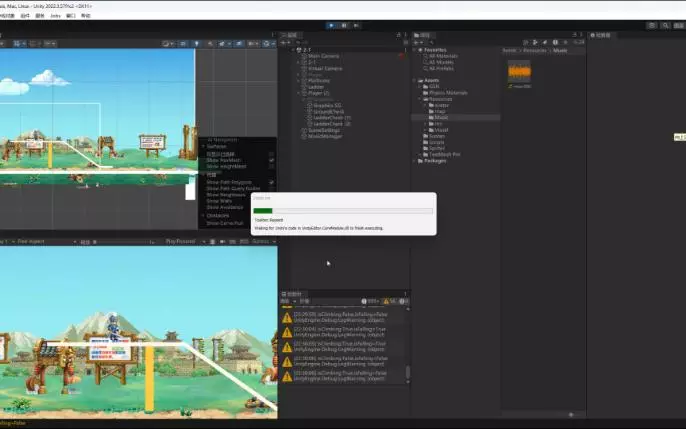Click Show Walls in AI Navigation overlay
The width and height of the screenshot is (686, 429).
coord(219,201)
